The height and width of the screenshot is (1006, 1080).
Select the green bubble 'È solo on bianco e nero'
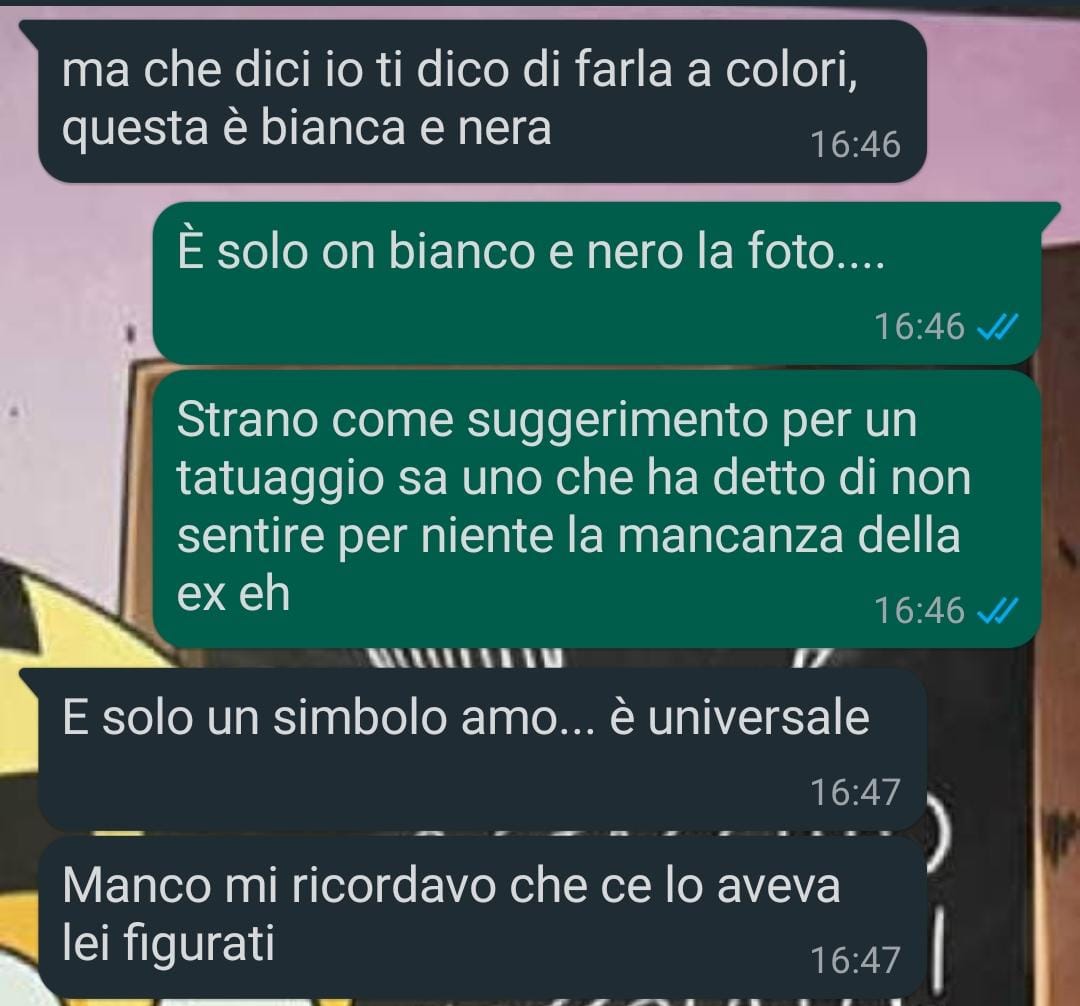coord(596,283)
